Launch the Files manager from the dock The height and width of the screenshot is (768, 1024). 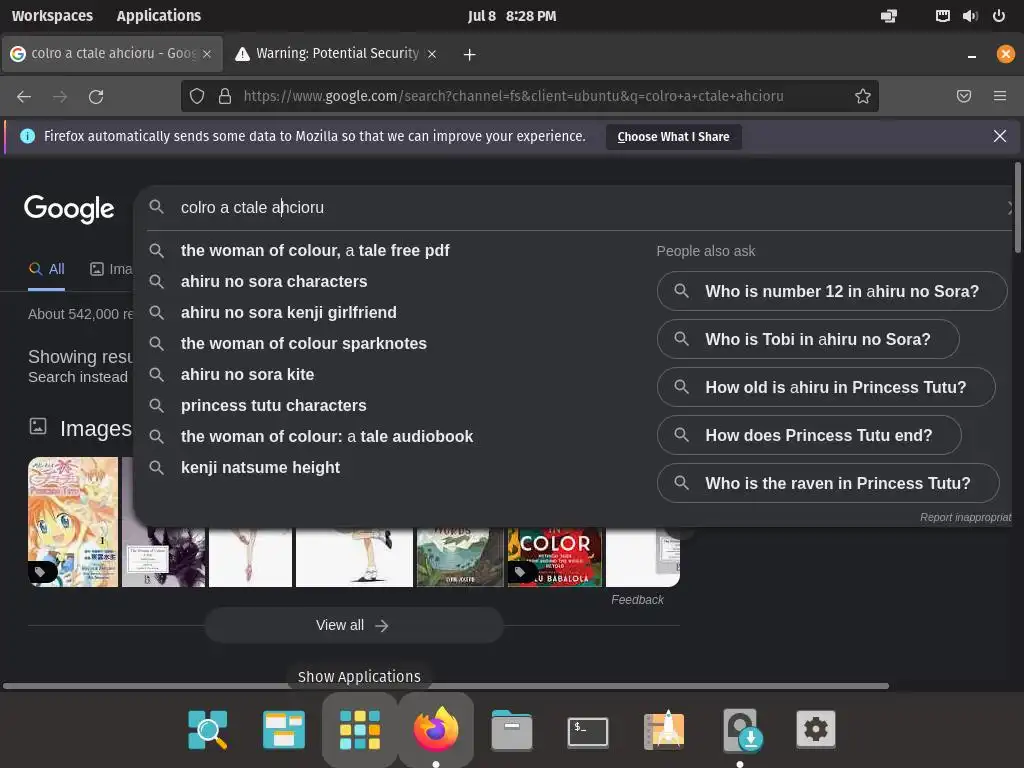coord(512,729)
